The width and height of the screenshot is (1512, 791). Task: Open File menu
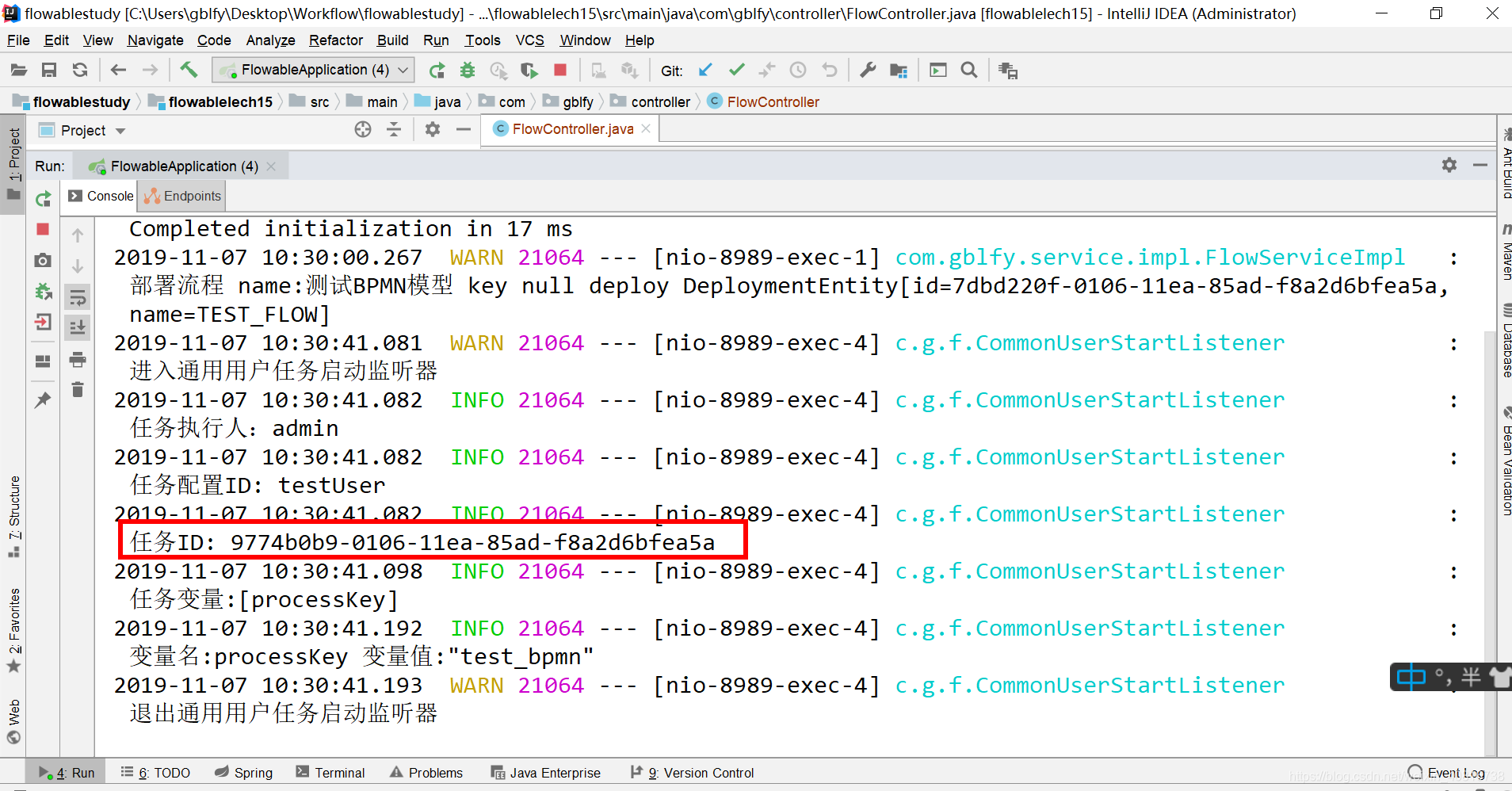pos(18,40)
